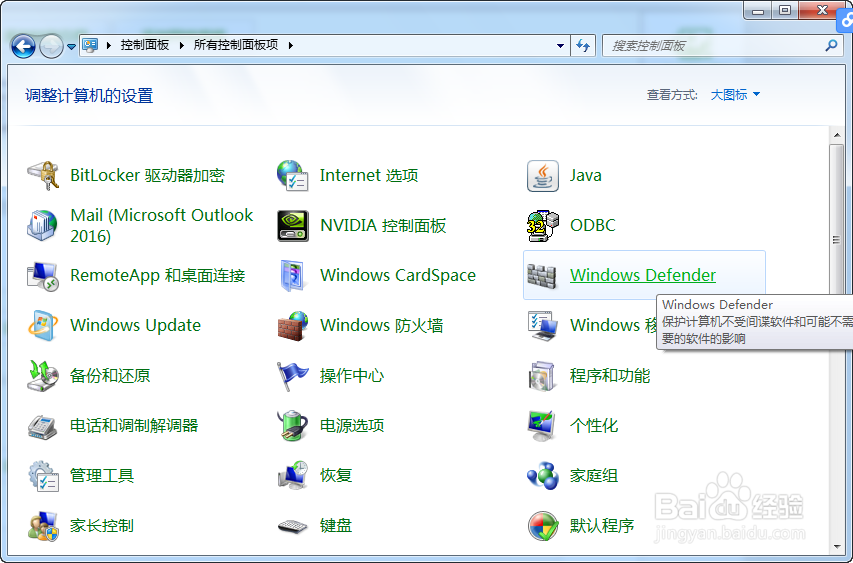Click the refresh button beside address bar
Image resolution: width=853 pixels, height=563 pixels.
[x=583, y=46]
